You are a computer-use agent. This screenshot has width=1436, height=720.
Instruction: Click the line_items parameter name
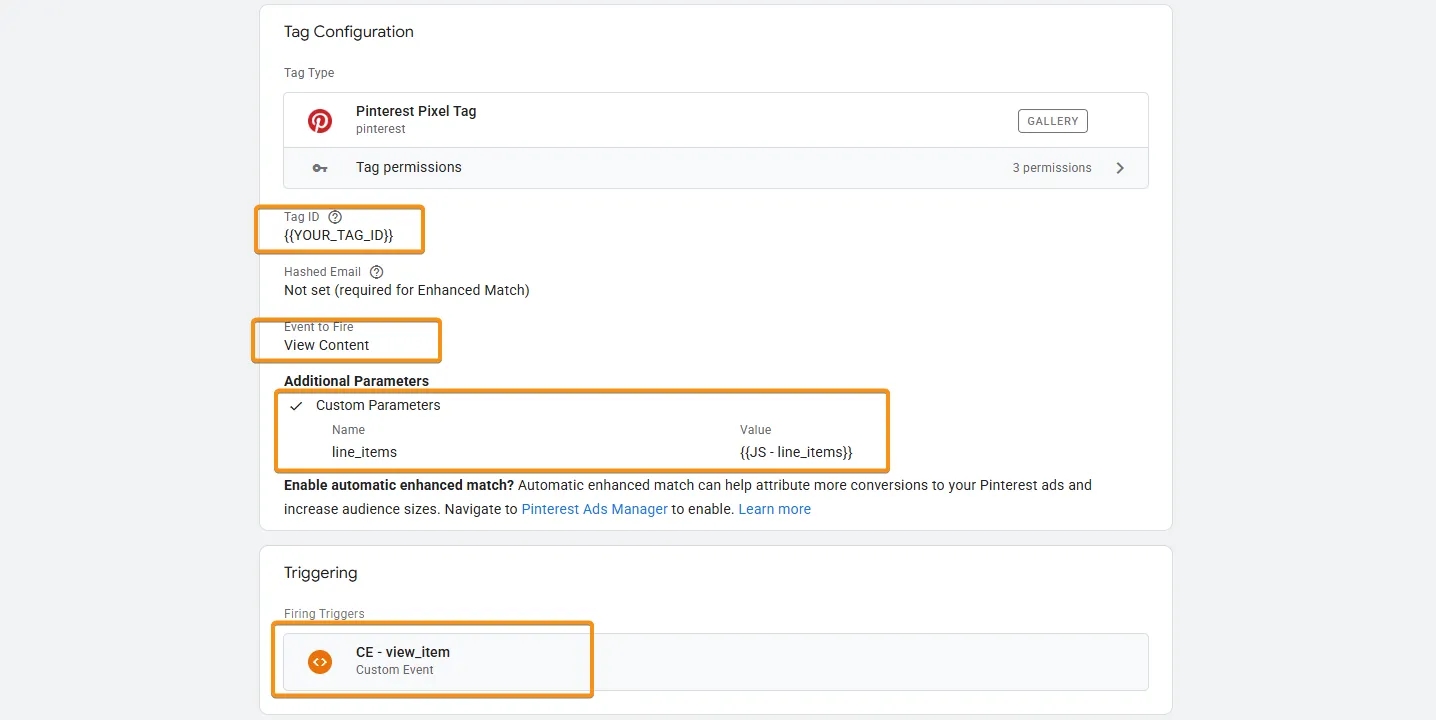[364, 452]
